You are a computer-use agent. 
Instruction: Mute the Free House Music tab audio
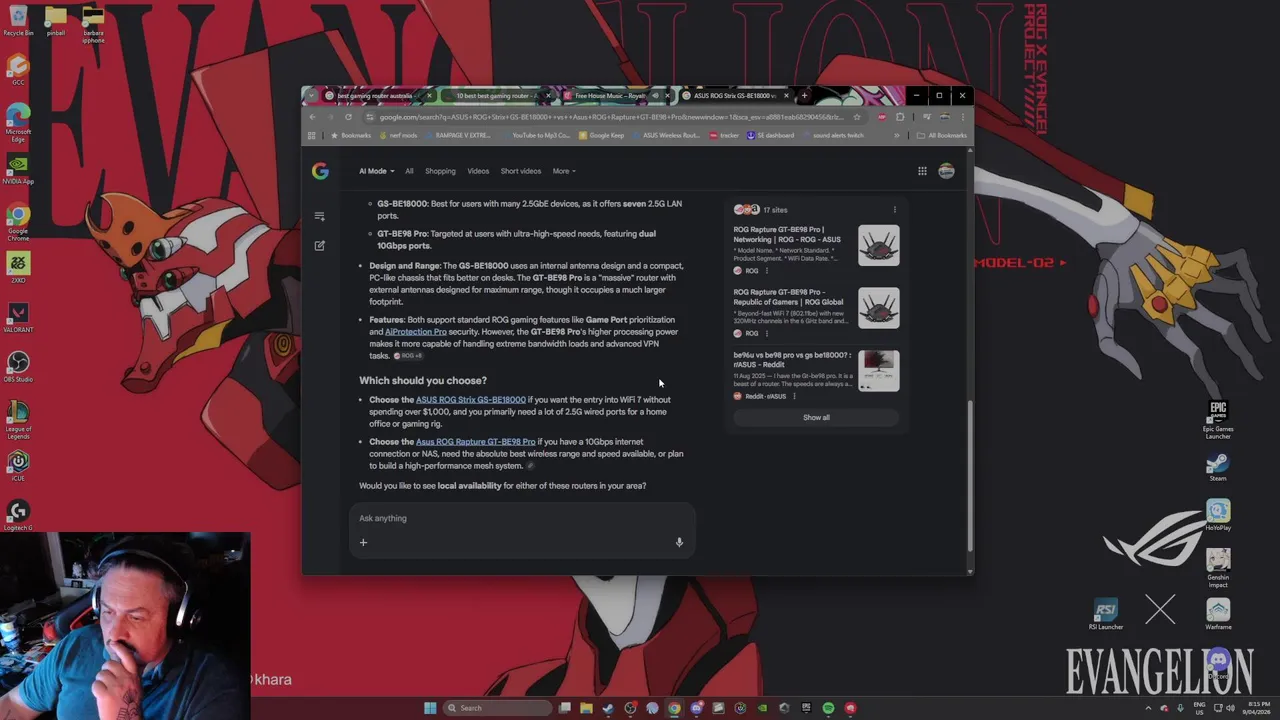(654, 96)
